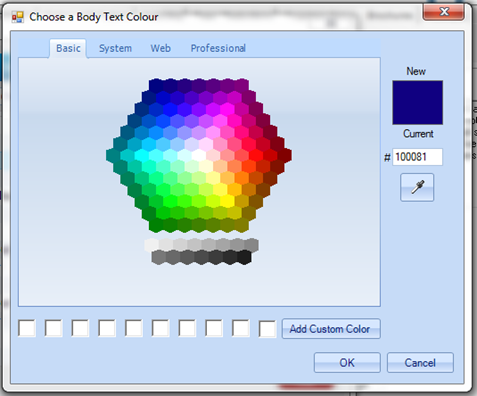The width and height of the screenshot is (477, 396).
Task: Switch to the Basic tab
Action: [x=68, y=48]
